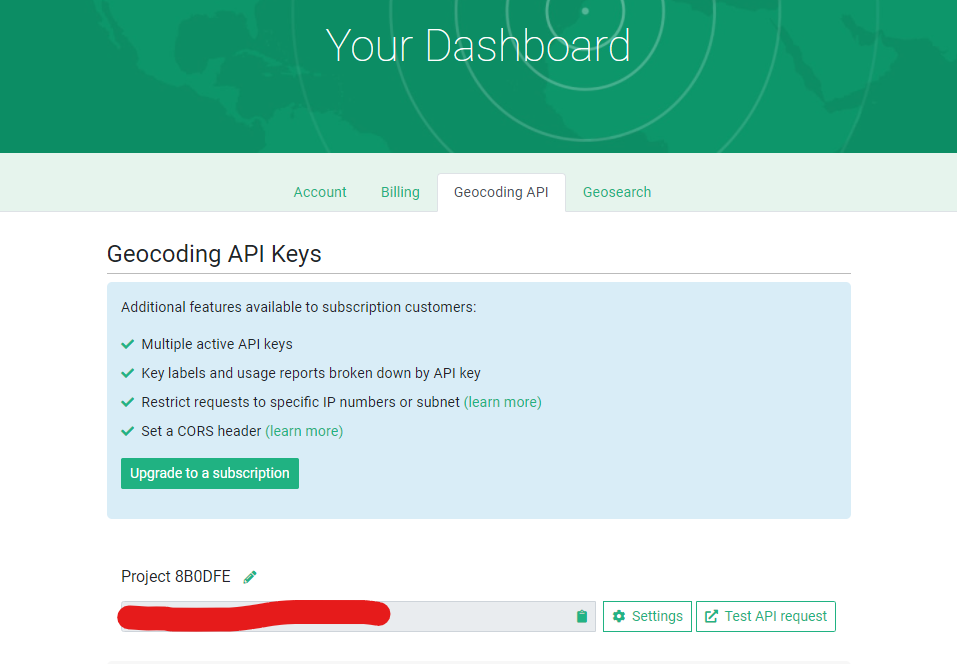The width and height of the screenshot is (957, 664).
Task: Click Additional features available text
Action: pyautogui.click(x=298, y=307)
